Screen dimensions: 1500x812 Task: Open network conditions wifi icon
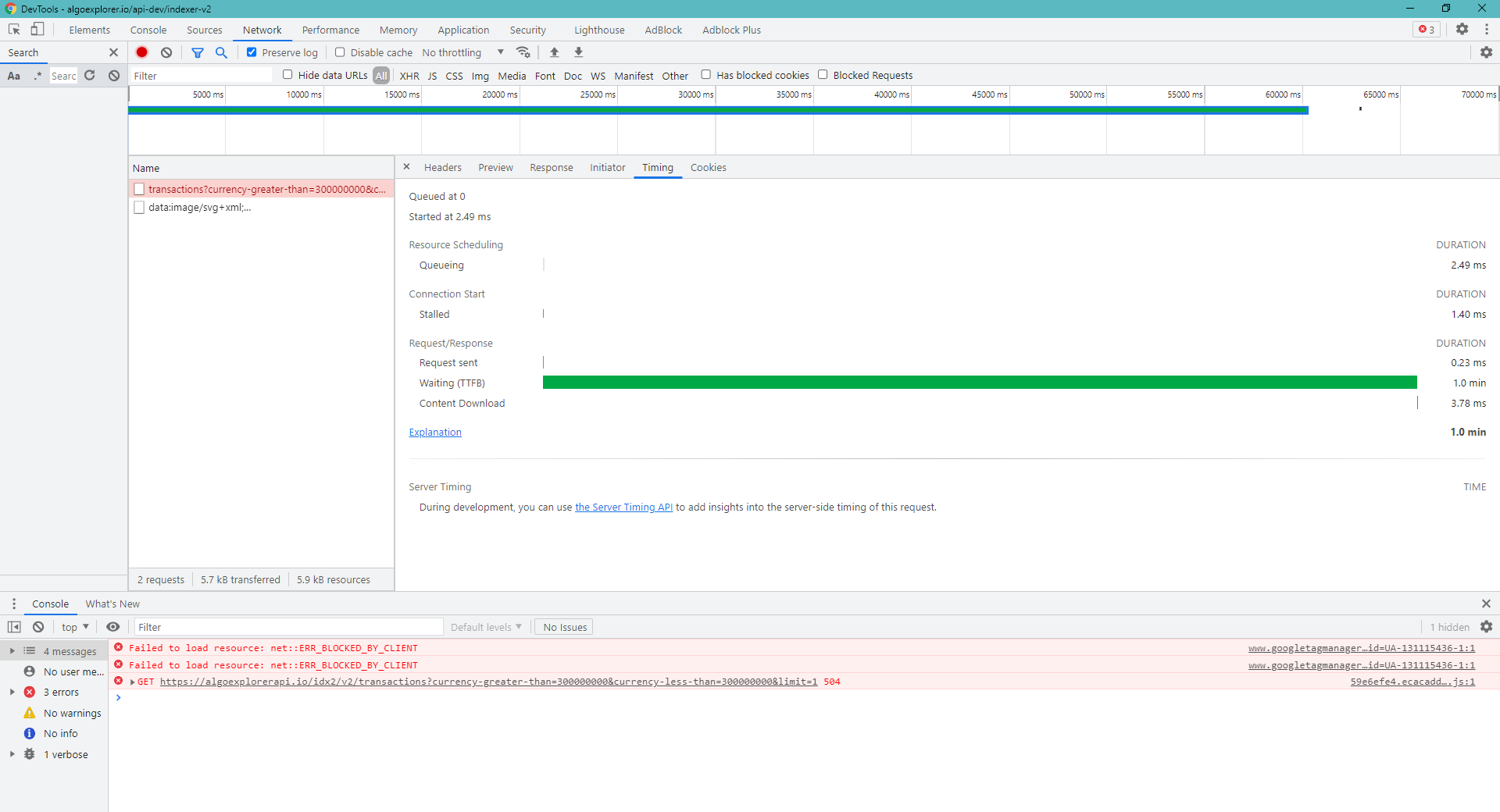(523, 52)
